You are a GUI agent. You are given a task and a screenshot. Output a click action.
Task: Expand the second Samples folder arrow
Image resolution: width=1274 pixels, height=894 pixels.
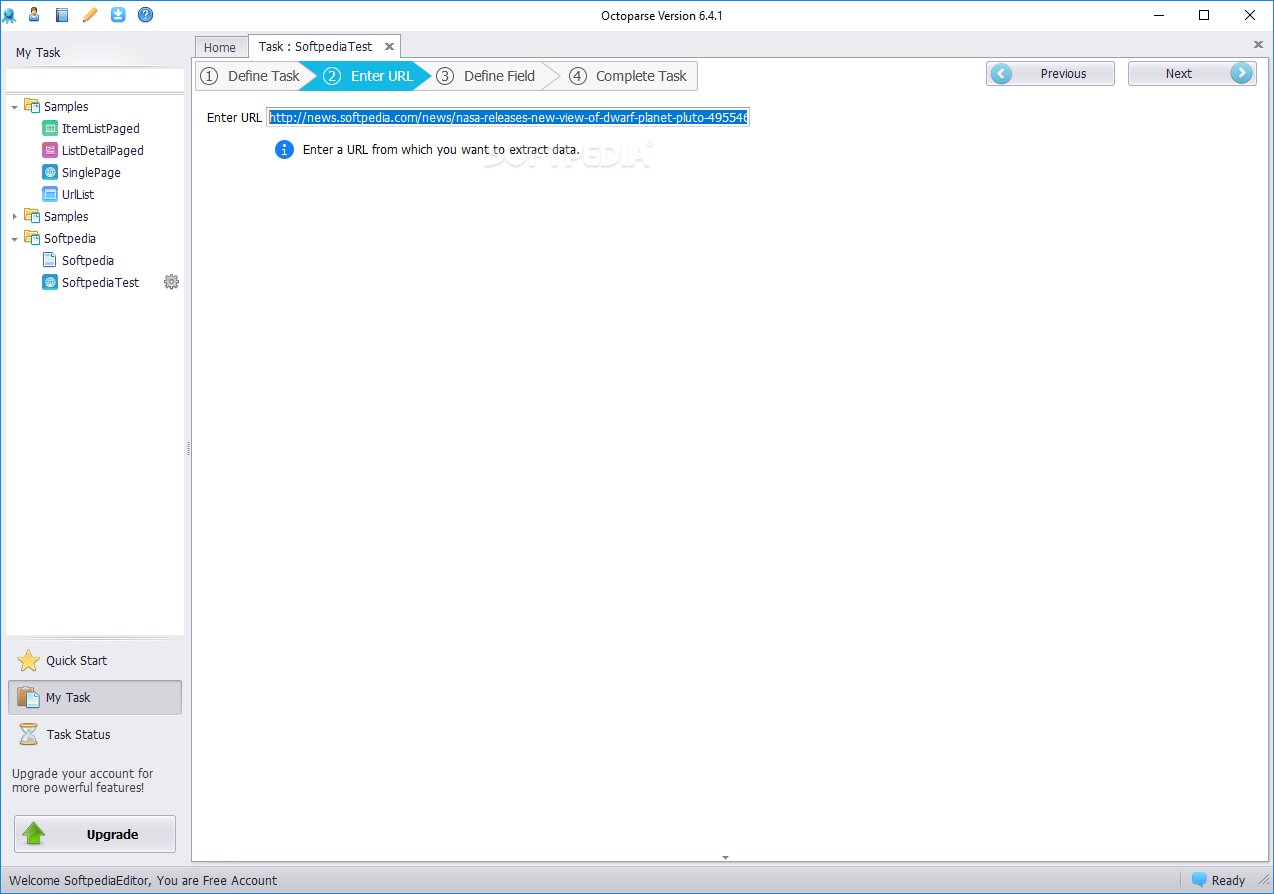(x=14, y=216)
